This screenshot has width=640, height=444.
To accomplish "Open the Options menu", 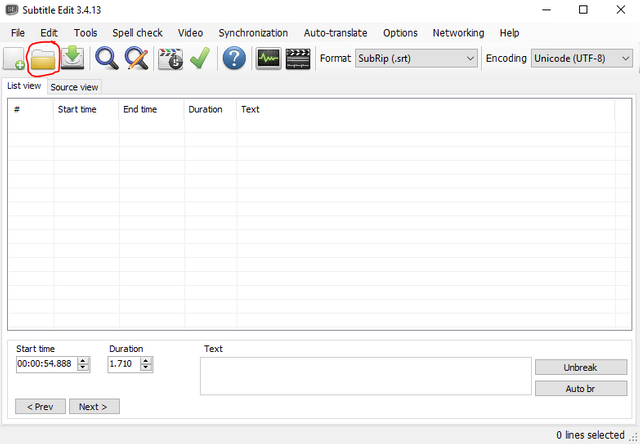I will click(x=400, y=33).
